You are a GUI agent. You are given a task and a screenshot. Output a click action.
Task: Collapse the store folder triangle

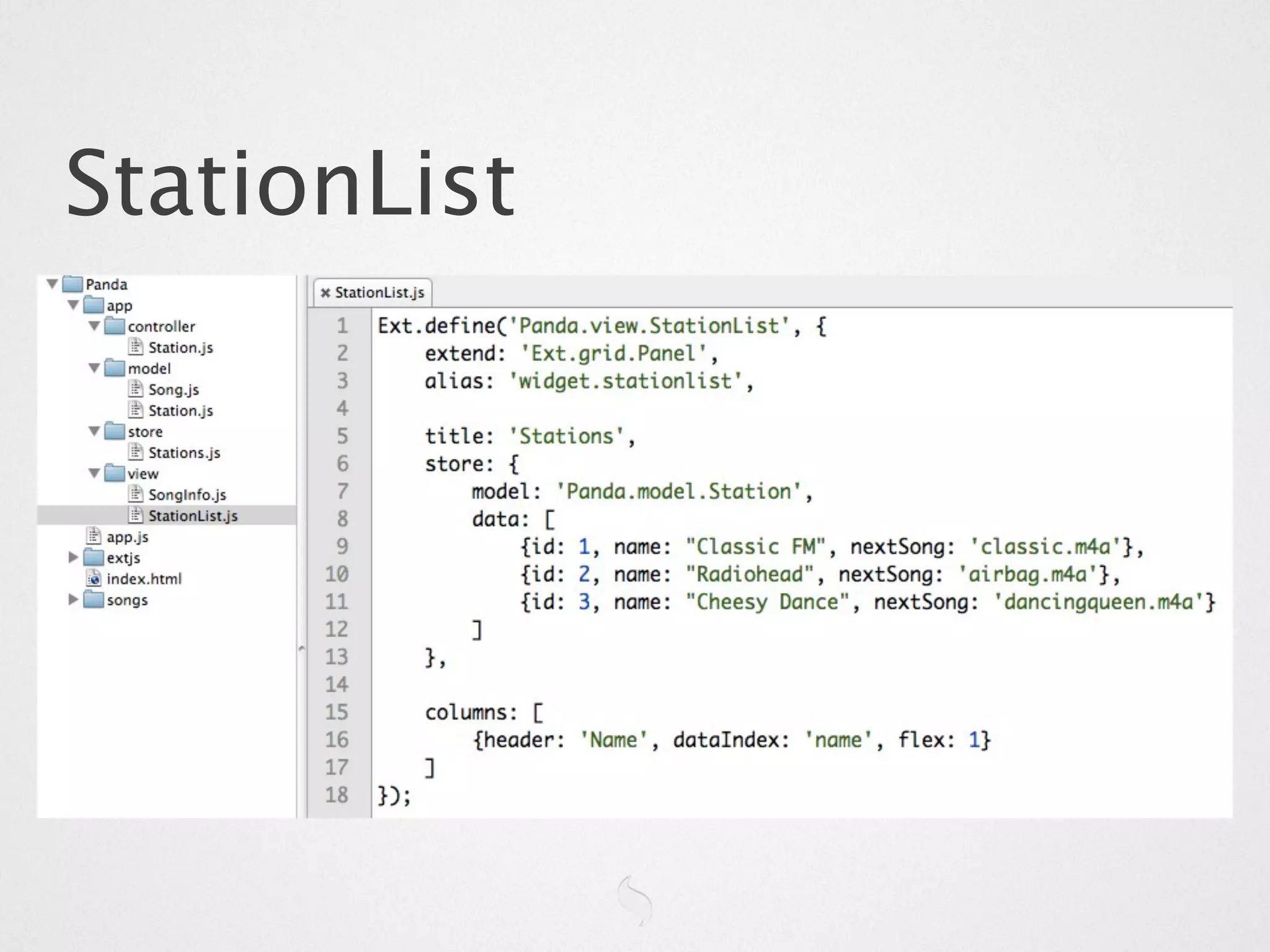click(95, 432)
